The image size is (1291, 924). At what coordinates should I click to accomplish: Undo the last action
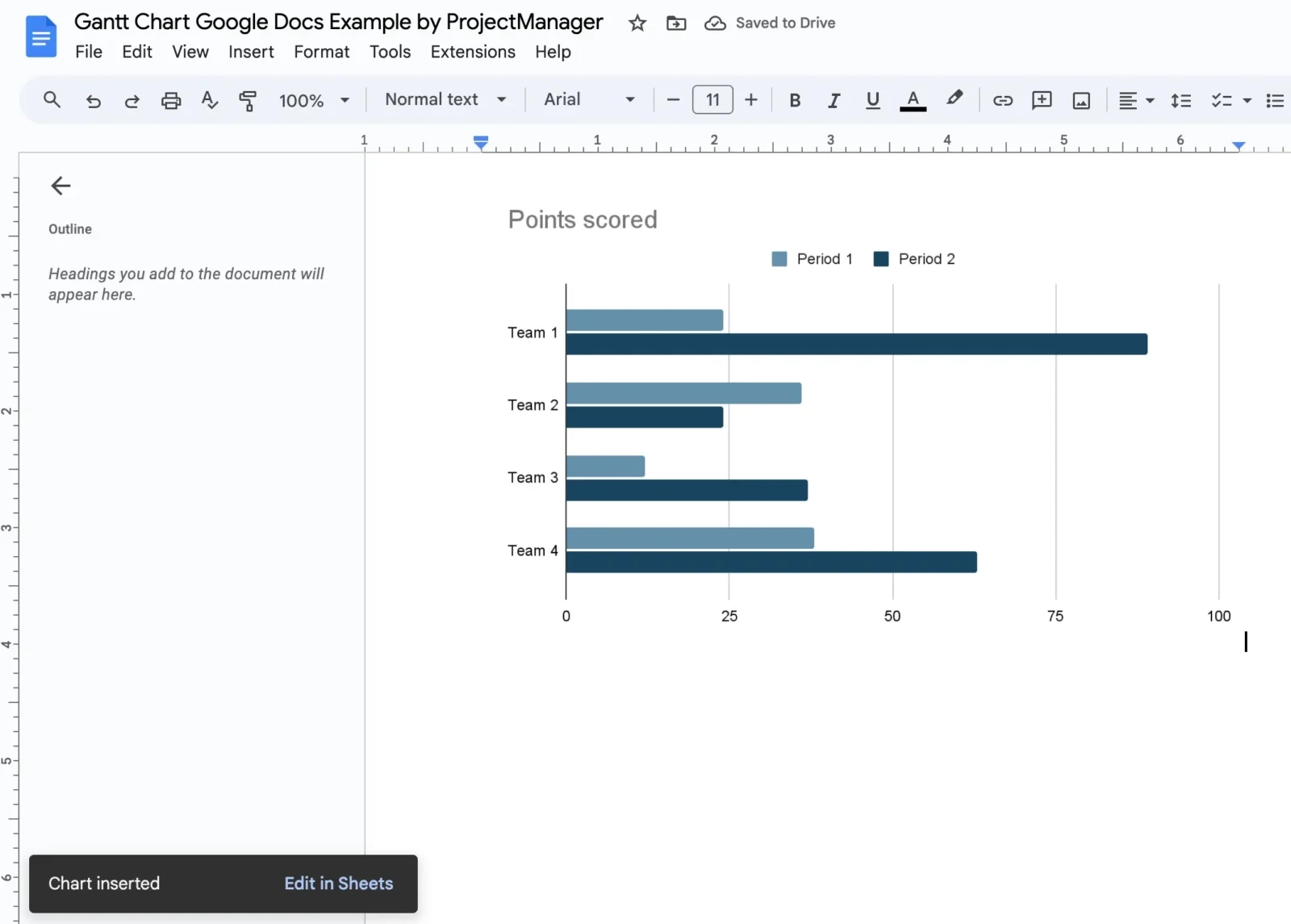(93, 100)
